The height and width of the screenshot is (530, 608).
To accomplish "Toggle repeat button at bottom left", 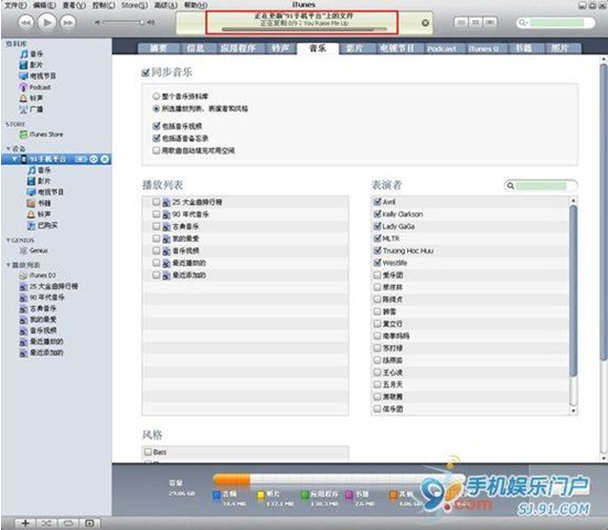I will [x=67, y=523].
